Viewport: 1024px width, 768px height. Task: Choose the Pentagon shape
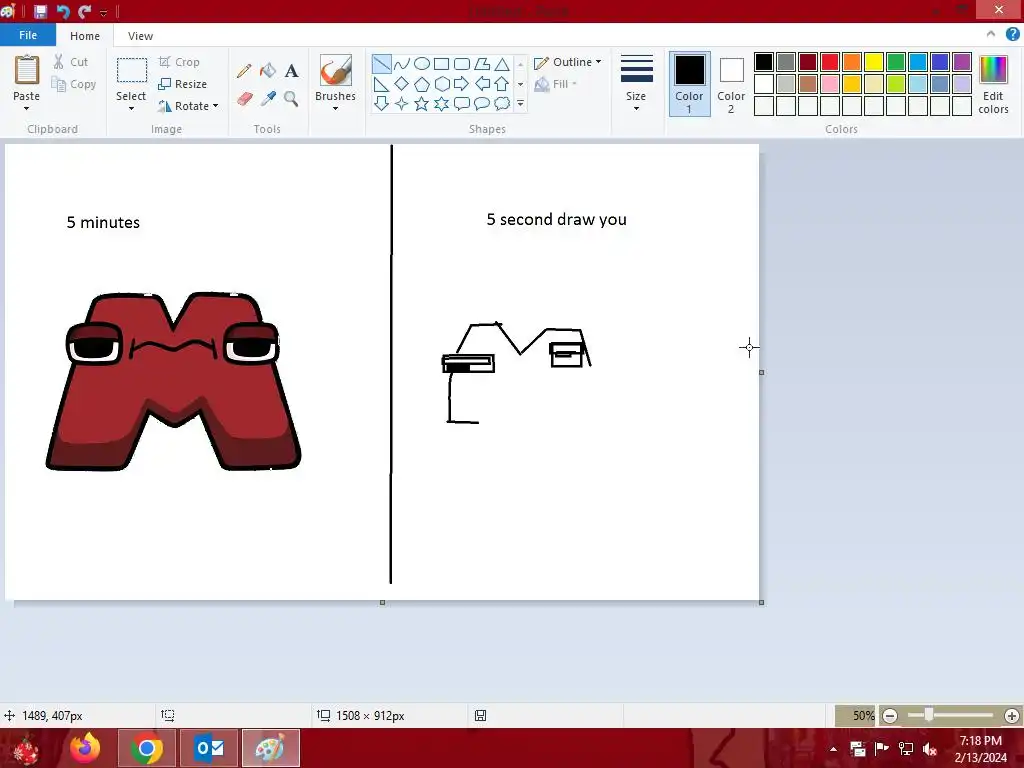pyautogui.click(x=422, y=84)
